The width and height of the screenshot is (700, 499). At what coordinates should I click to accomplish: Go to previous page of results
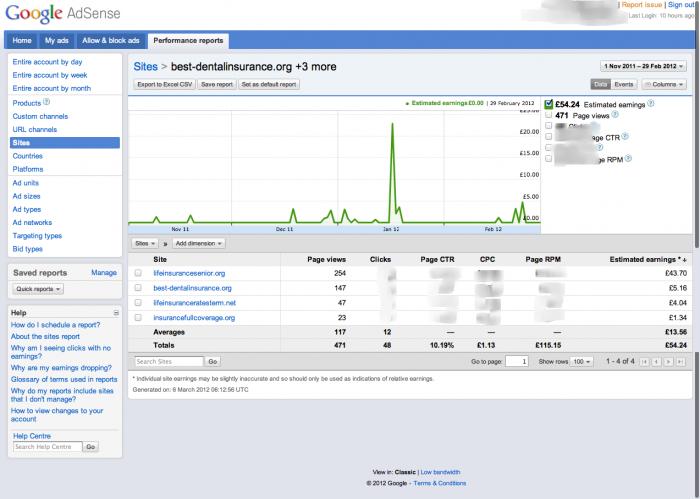coord(656,362)
